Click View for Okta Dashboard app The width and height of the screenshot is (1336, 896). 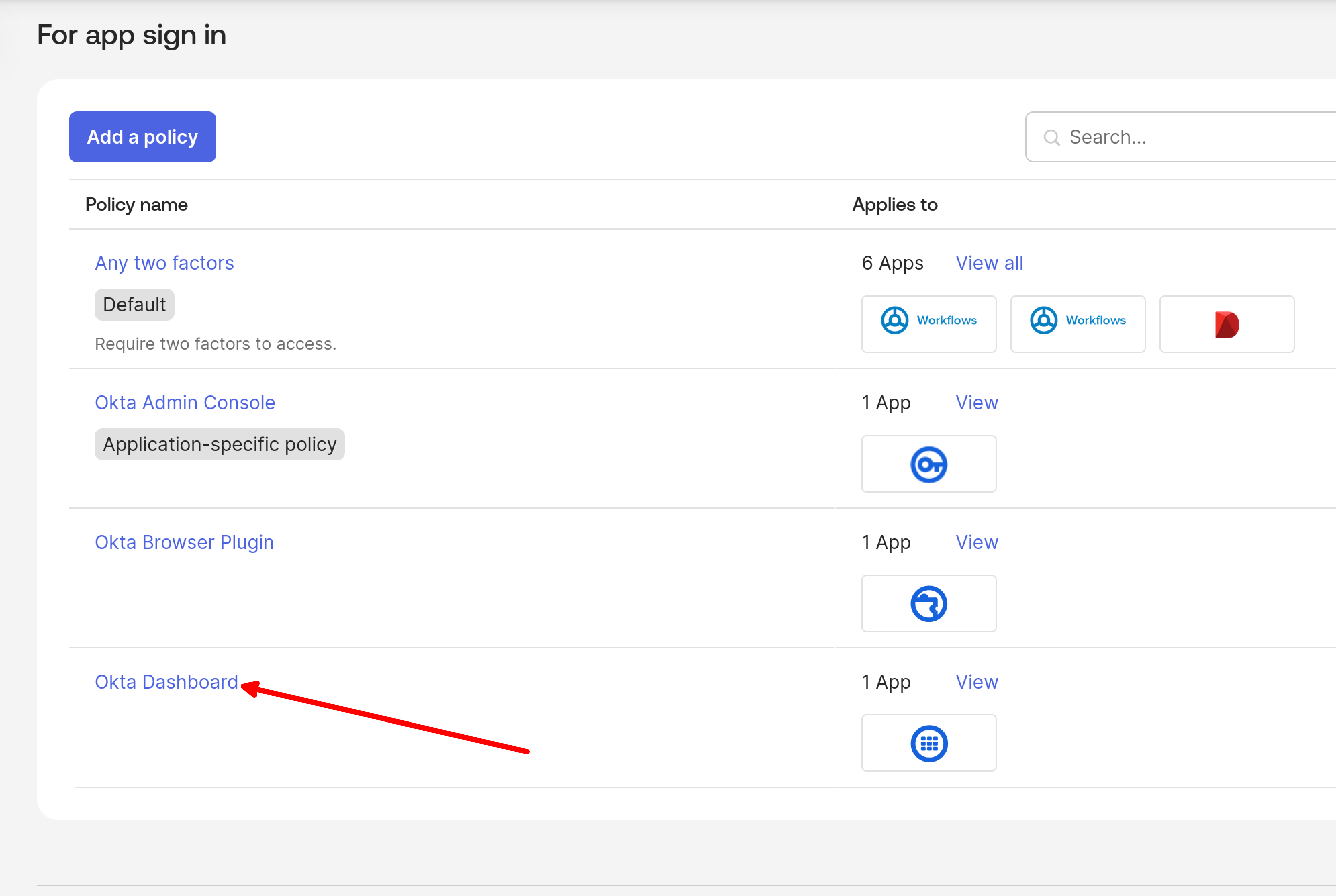pyautogui.click(x=976, y=681)
